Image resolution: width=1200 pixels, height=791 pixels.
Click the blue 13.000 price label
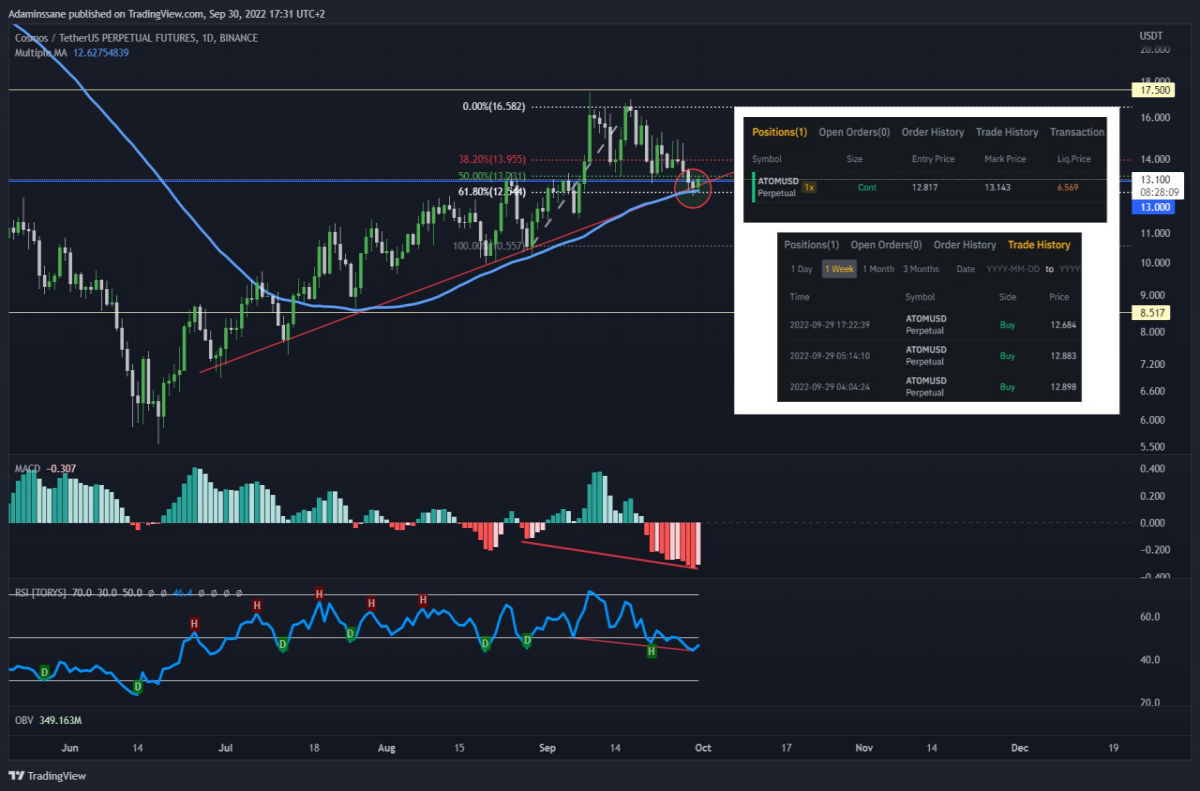point(1155,206)
